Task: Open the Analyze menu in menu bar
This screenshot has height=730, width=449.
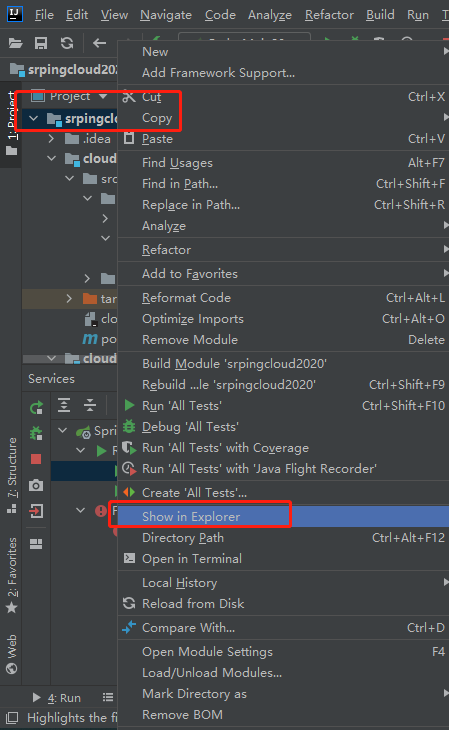Action: (x=270, y=15)
